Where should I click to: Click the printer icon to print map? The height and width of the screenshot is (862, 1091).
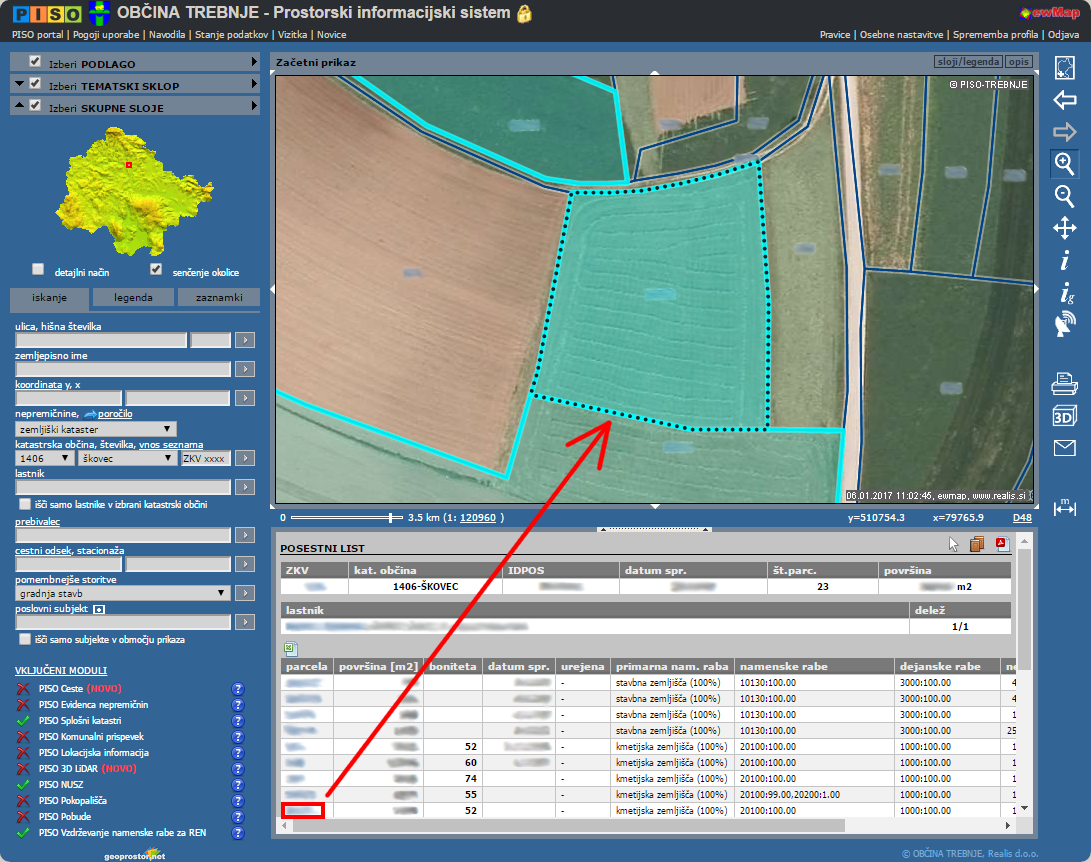pos(1064,383)
